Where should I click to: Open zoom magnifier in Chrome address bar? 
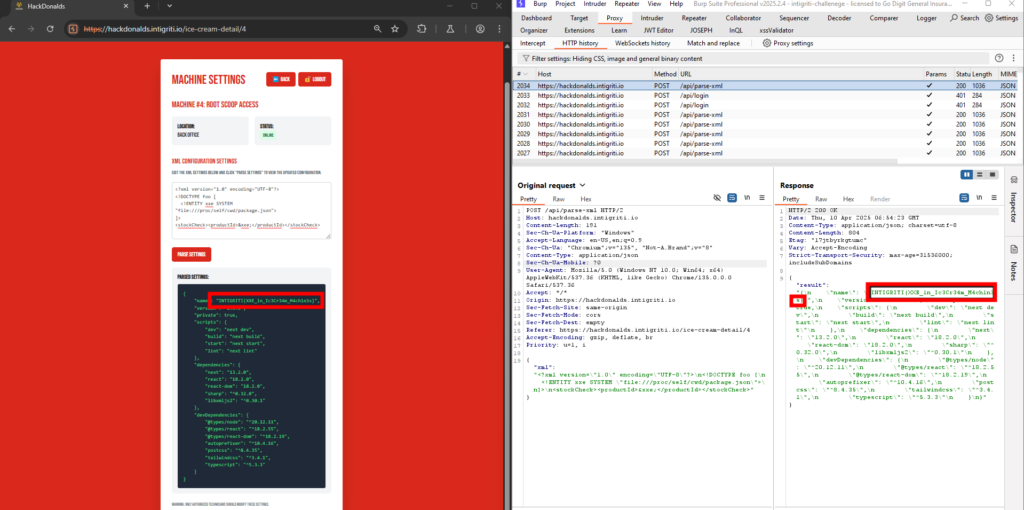click(377, 29)
